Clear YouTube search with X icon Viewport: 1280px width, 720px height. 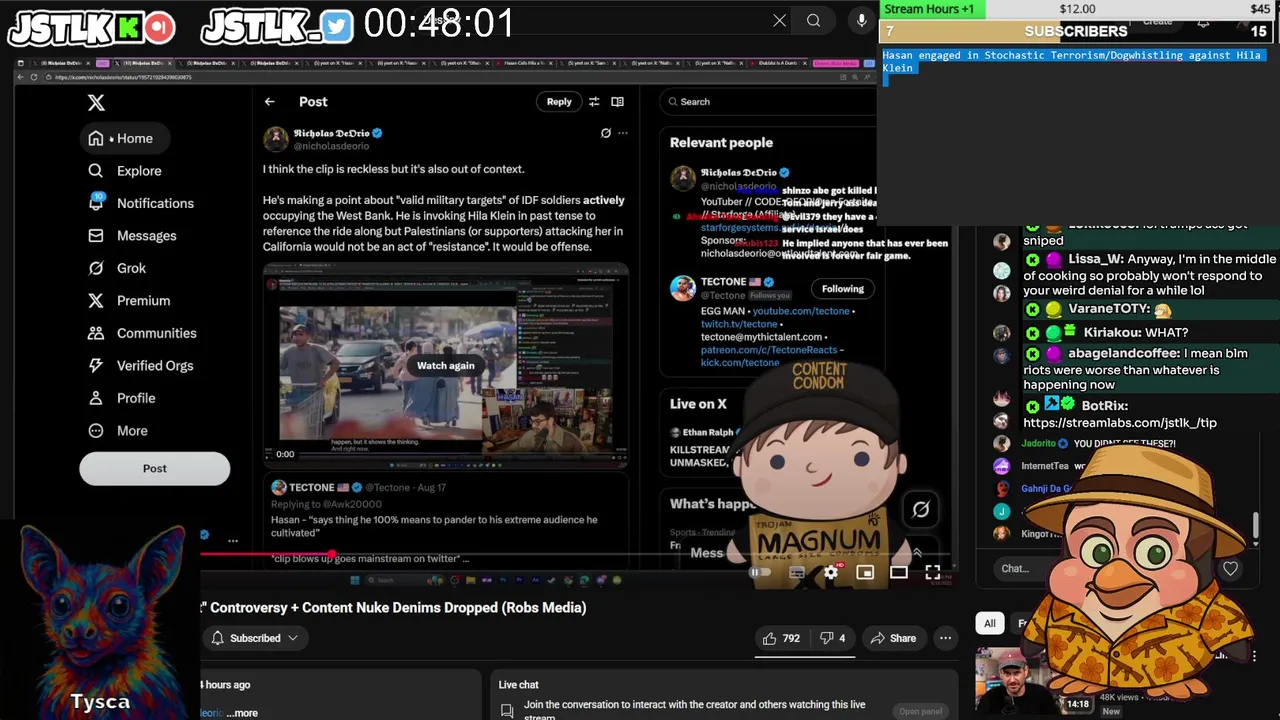(779, 20)
